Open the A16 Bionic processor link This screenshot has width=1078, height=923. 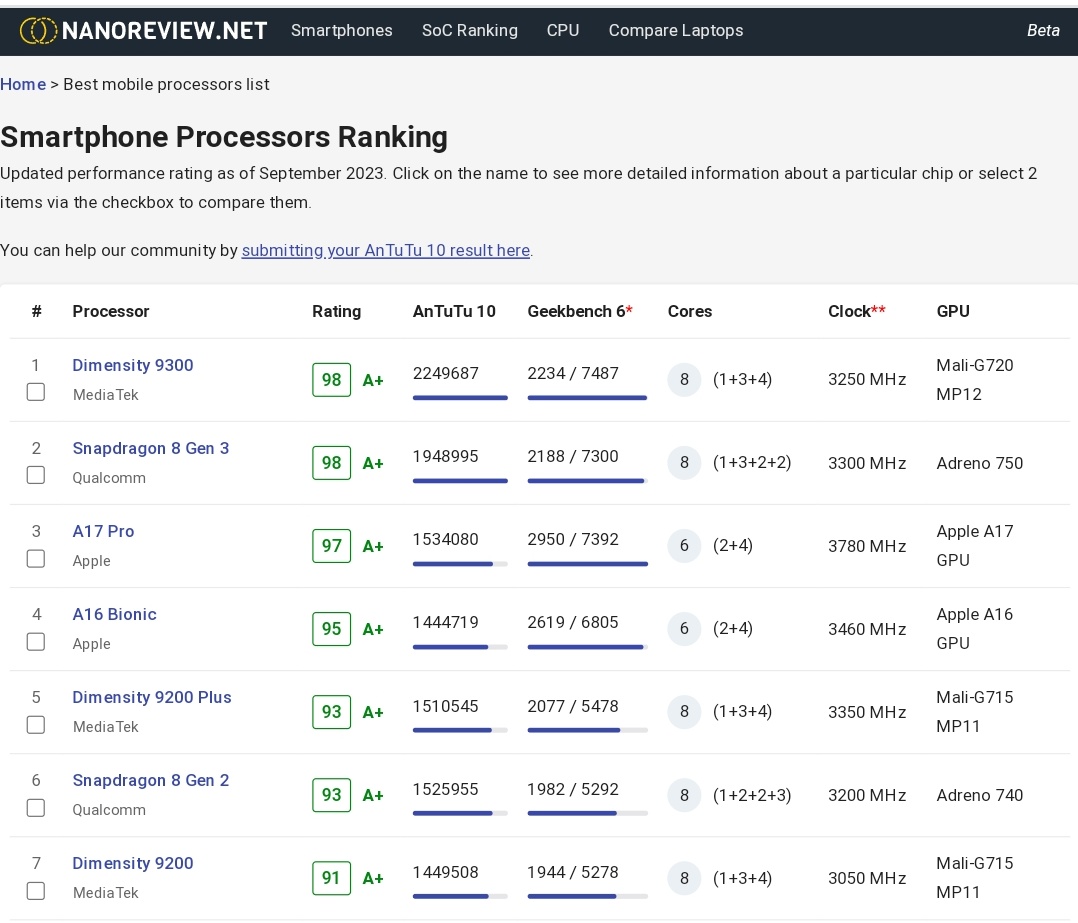pyautogui.click(x=114, y=614)
